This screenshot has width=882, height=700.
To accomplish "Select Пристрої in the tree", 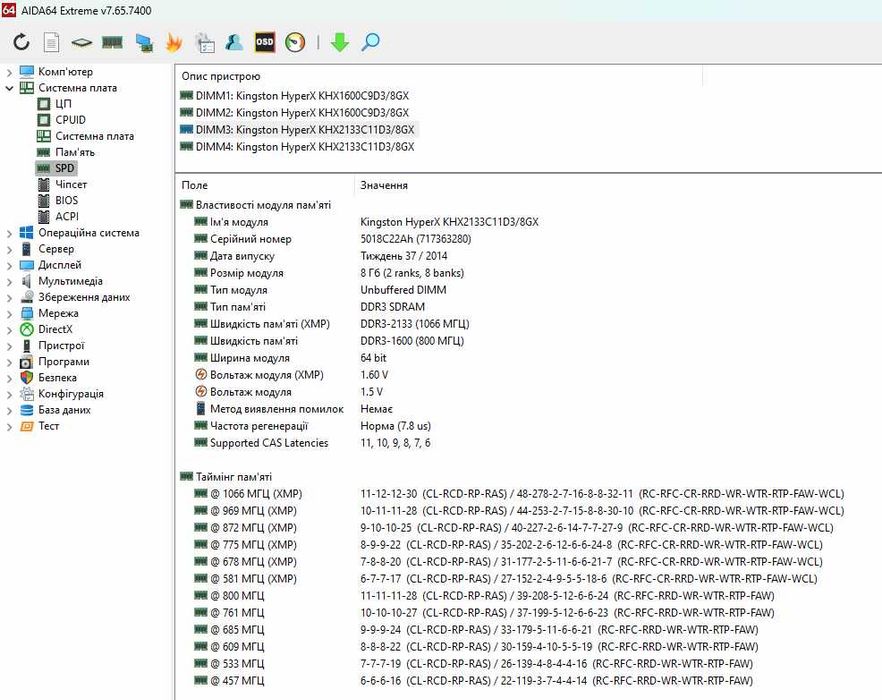I will point(61,346).
